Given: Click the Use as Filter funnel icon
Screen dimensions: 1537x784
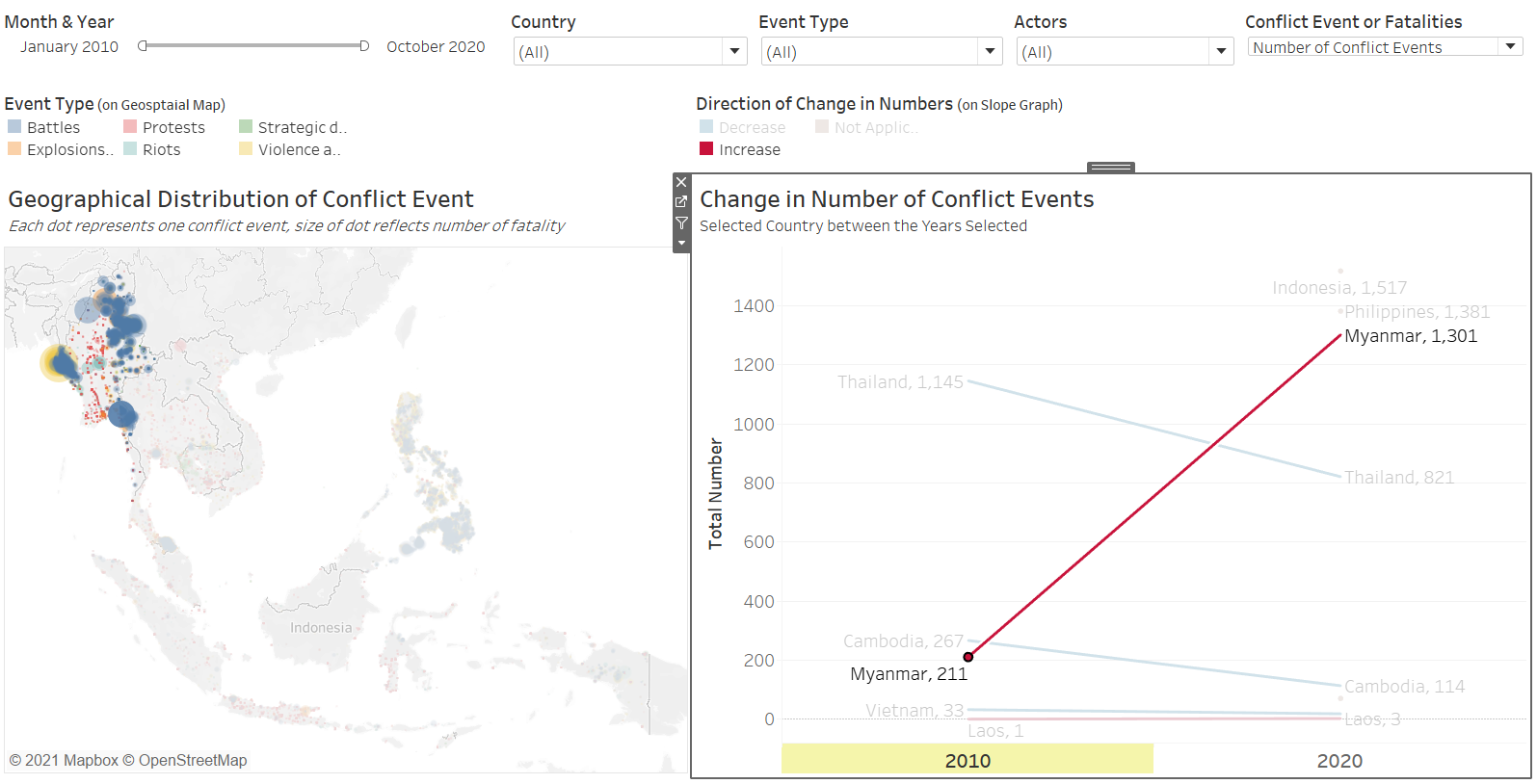Looking at the screenshot, I should (x=681, y=223).
